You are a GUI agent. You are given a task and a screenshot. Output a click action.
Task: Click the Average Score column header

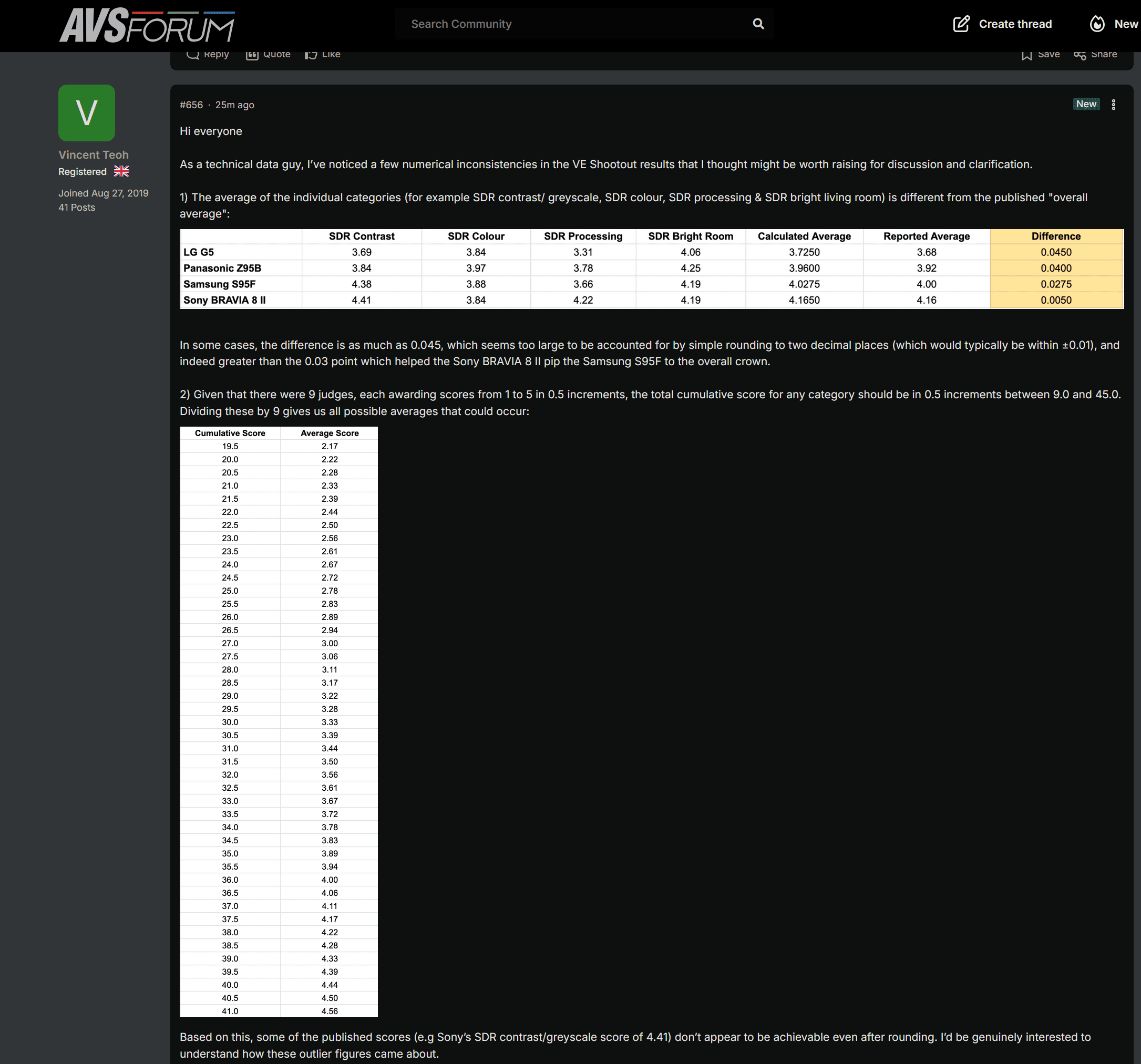pos(330,433)
